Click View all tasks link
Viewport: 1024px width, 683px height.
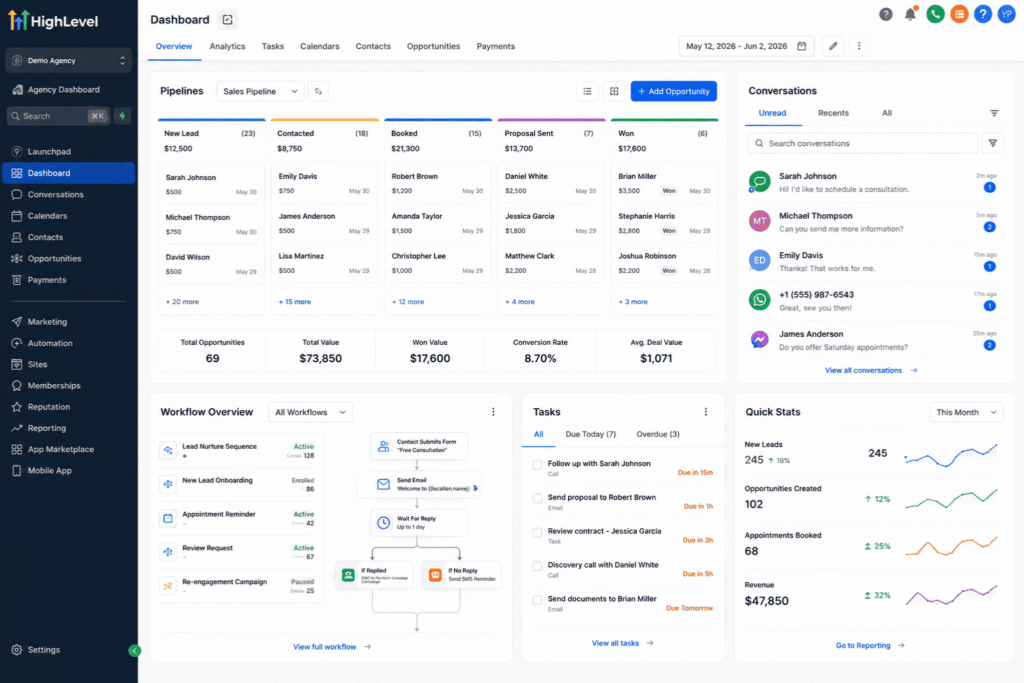(622, 643)
